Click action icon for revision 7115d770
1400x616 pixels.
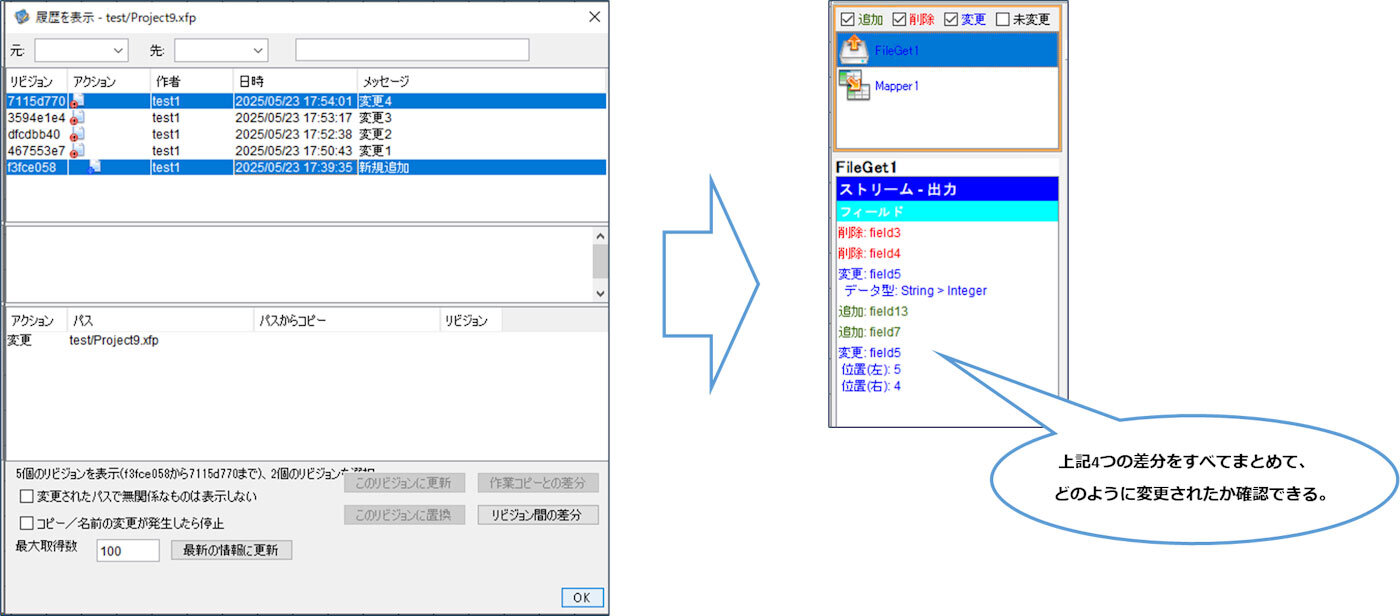(77, 101)
